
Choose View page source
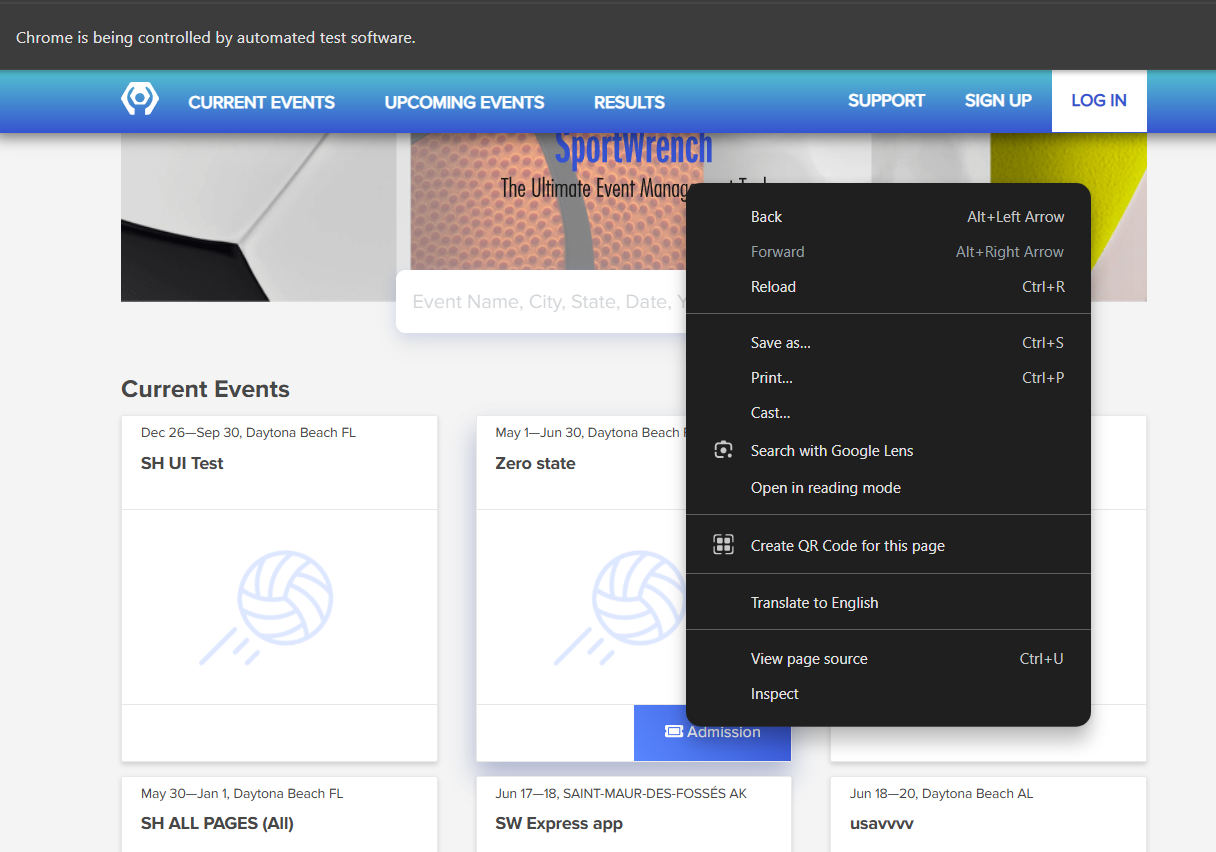pyautogui.click(x=888, y=659)
